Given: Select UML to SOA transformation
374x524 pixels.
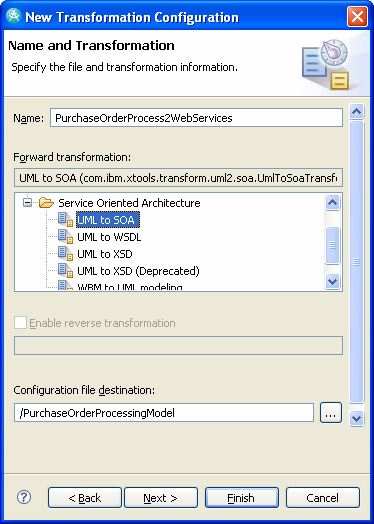Looking at the screenshot, I should click(x=106, y=220).
